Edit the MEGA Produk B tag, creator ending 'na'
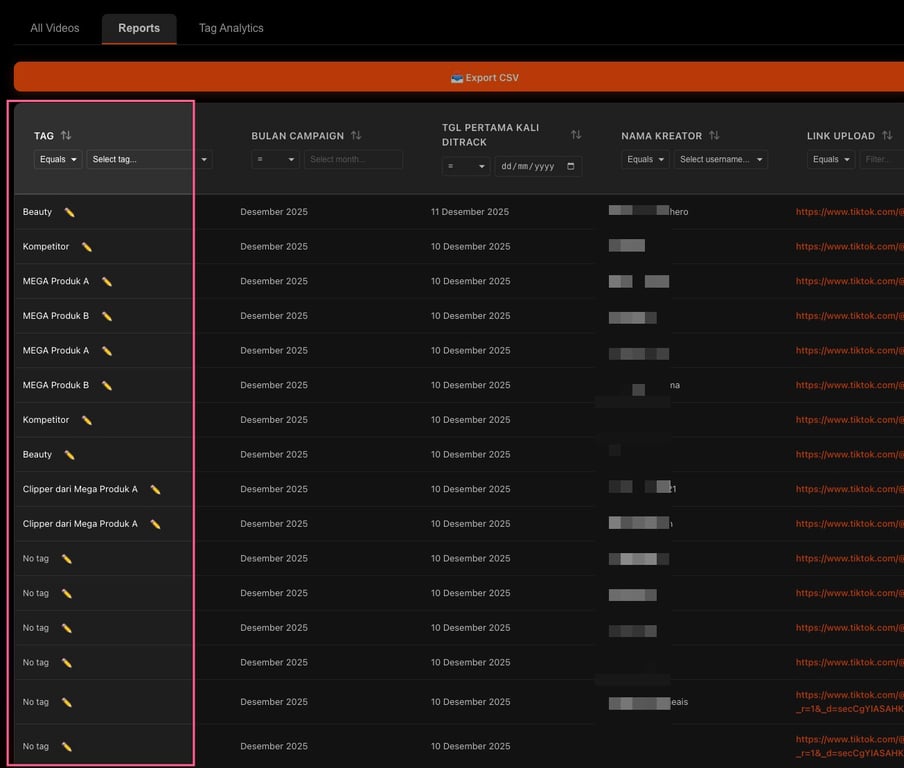This screenshot has width=904, height=768. coord(107,385)
